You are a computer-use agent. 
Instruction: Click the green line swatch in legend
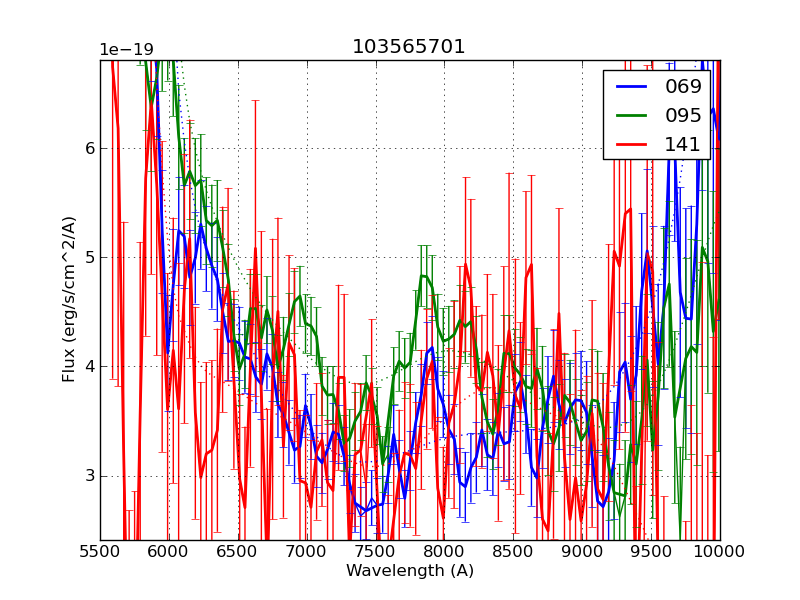click(631, 115)
